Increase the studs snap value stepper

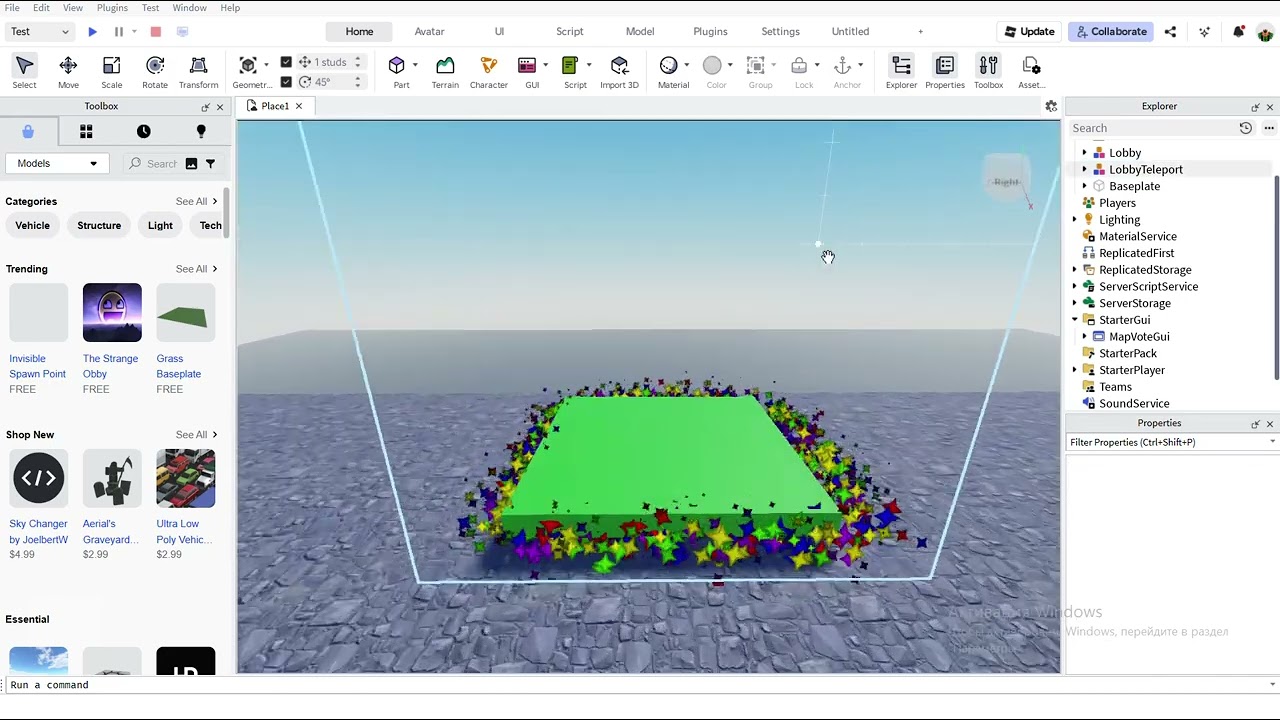[358, 59]
